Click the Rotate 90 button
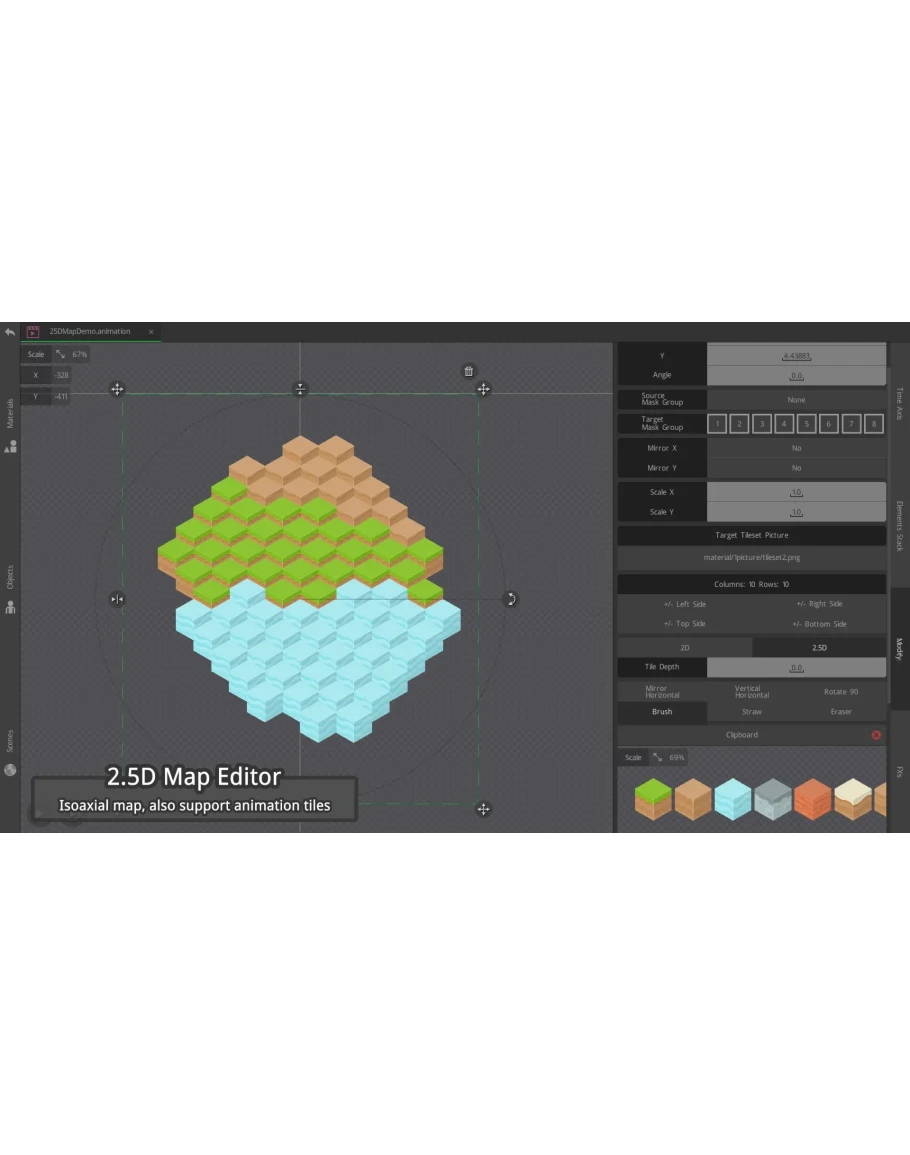910x1155 pixels. pos(840,692)
